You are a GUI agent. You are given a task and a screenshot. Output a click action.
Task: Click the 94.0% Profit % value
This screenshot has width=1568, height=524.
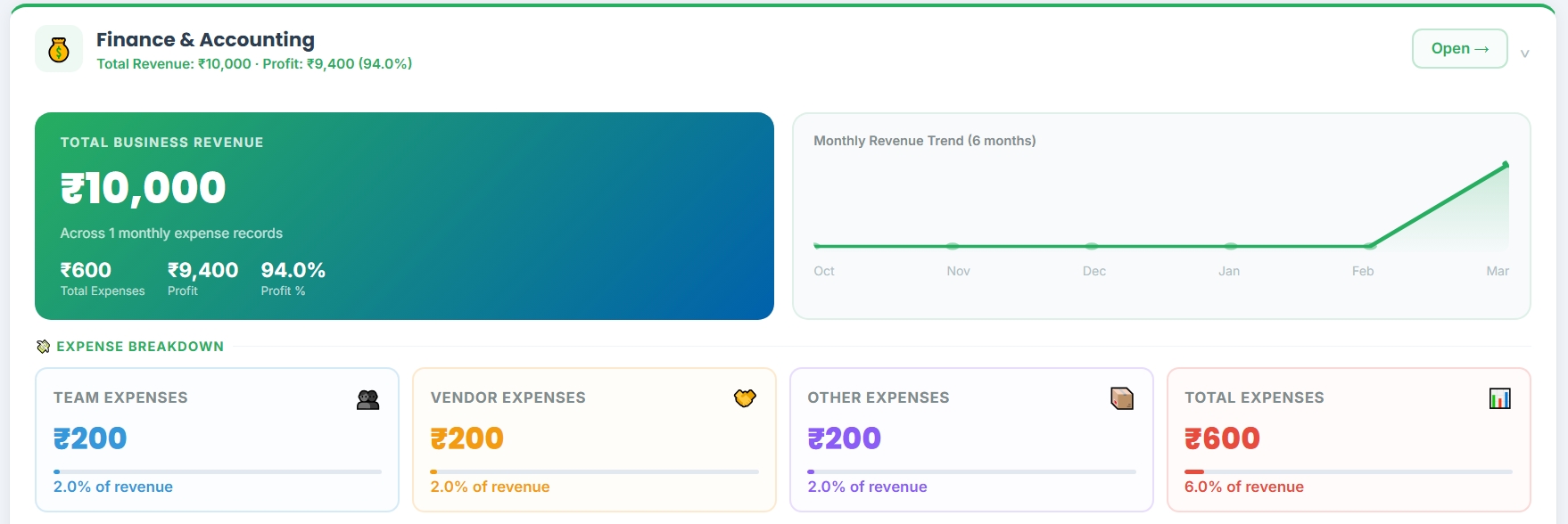(293, 270)
